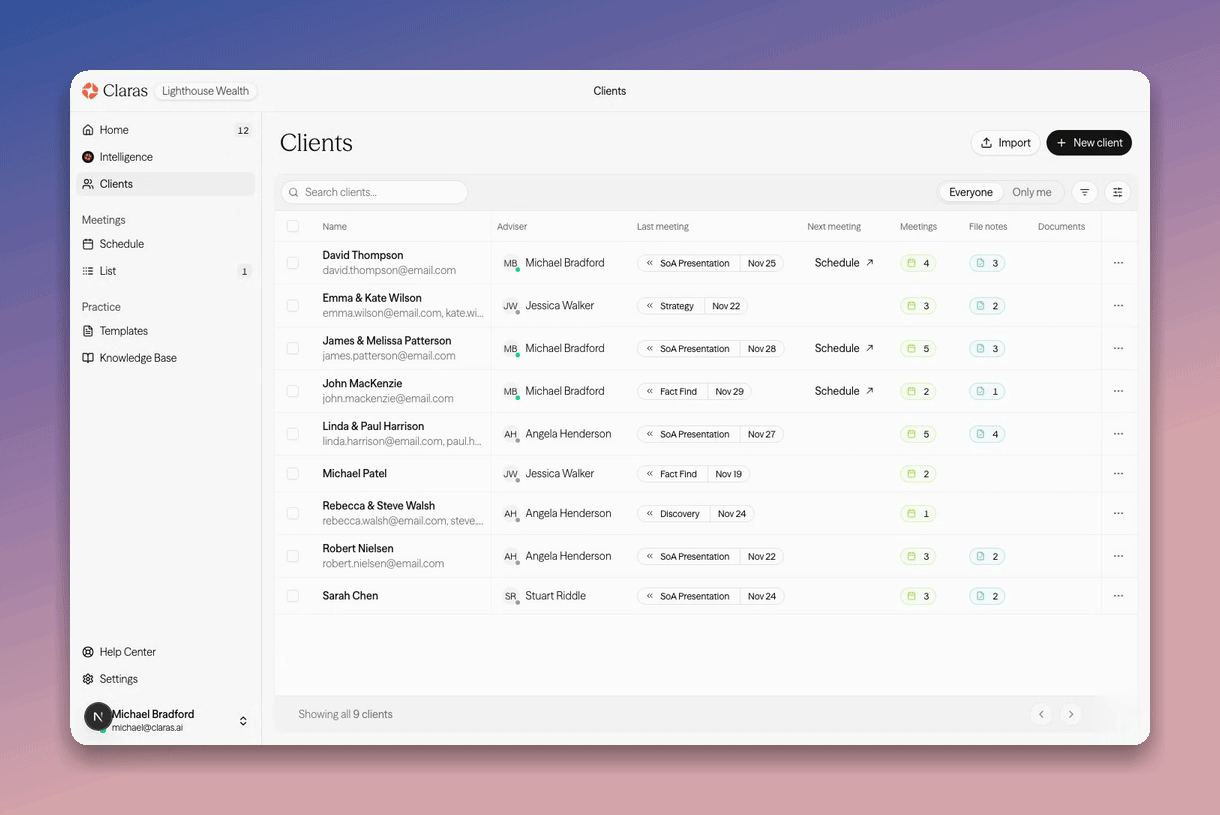Open the more options menu for Sarah Chen
This screenshot has height=815, width=1220.
pos(1118,596)
